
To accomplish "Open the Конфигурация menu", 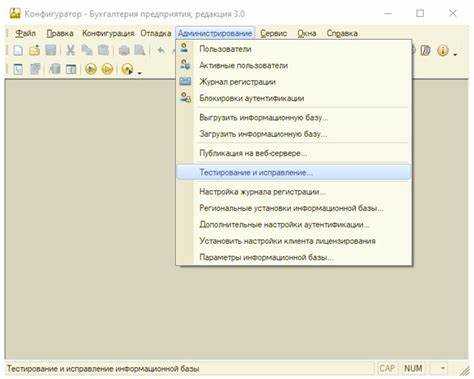I will [x=108, y=33].
